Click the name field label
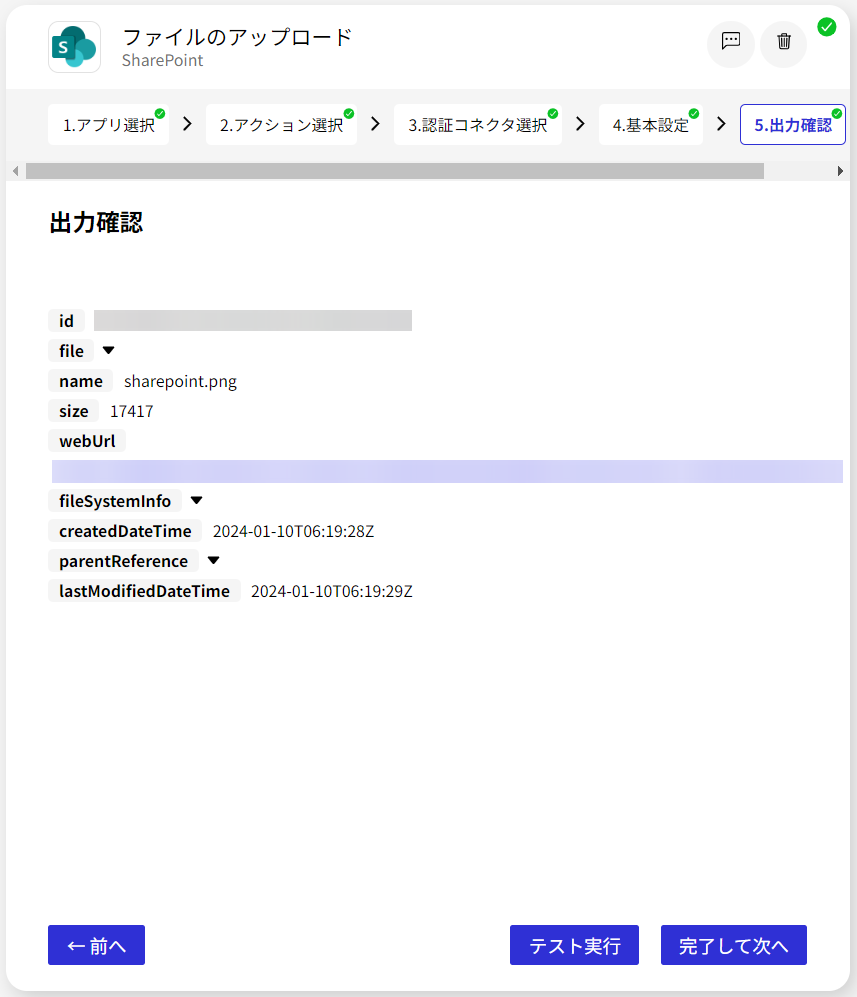This screenshot has width=857, height=997. click(81, 381)
